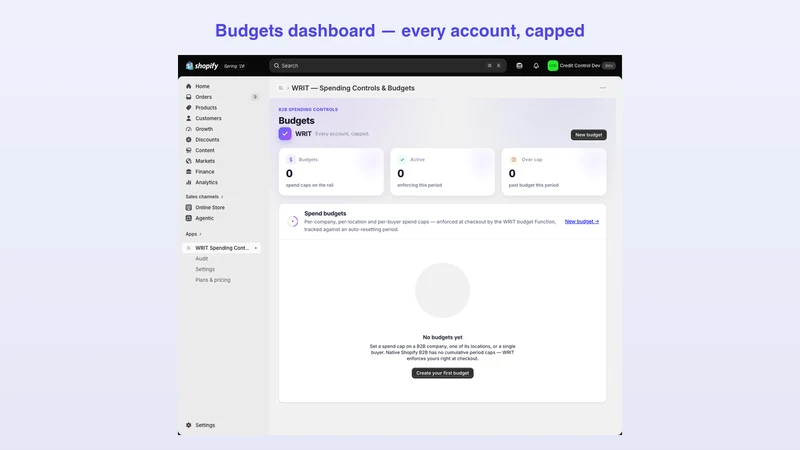
Task: Select the Orders inbox icon
Action: click(189, 97)
